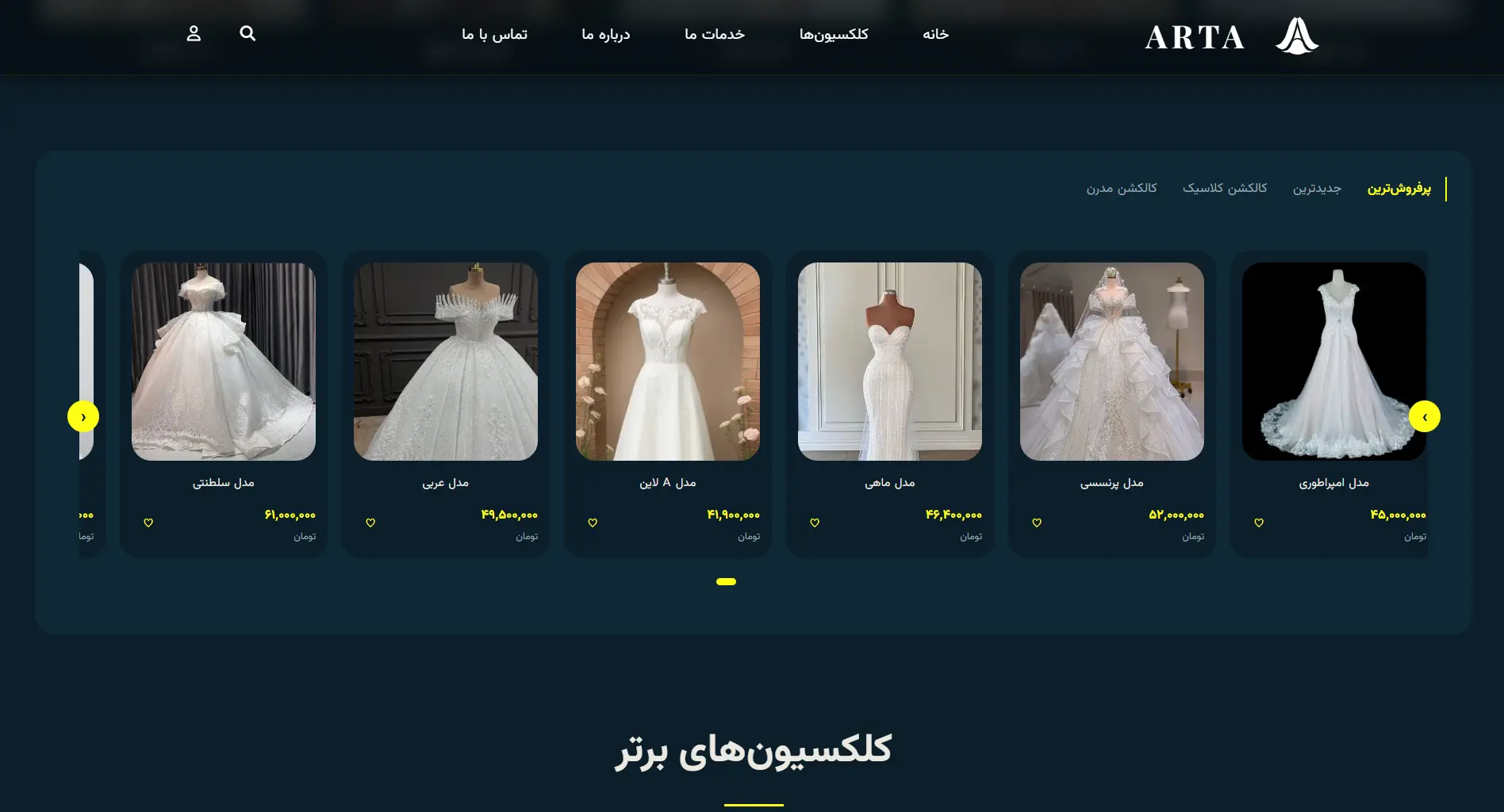Click the ARTA brand name text
The height and width of the screenshot is (812, 1504).
[1195, 37]
